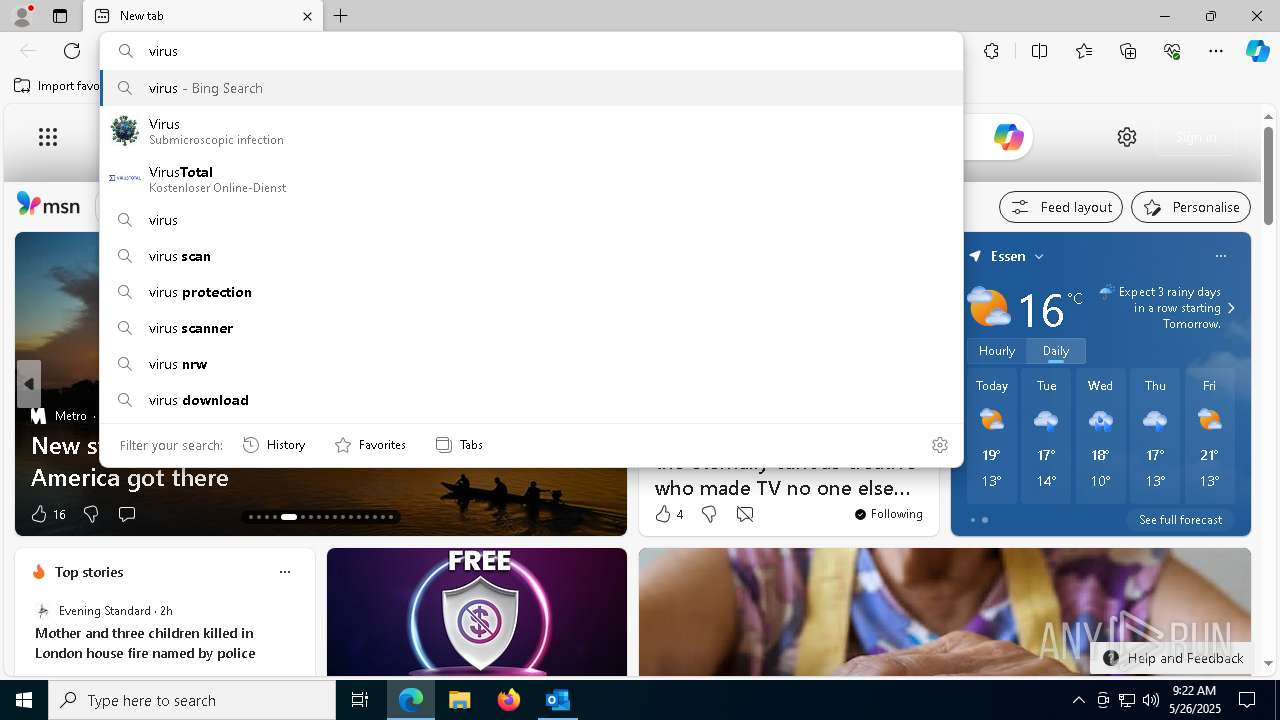Screen dimensions: 1280x720
Task: Dislike the TV article
Action: click(x=709, y=514)
